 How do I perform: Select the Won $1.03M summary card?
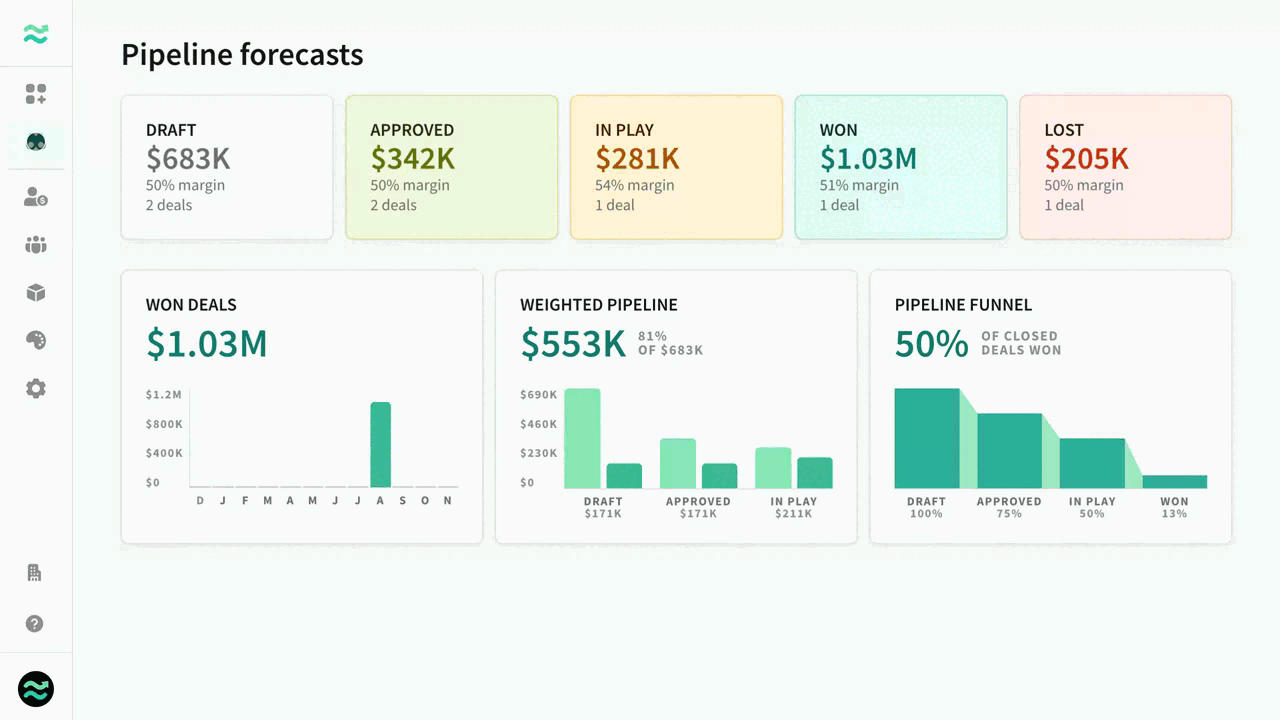[900, 167]
